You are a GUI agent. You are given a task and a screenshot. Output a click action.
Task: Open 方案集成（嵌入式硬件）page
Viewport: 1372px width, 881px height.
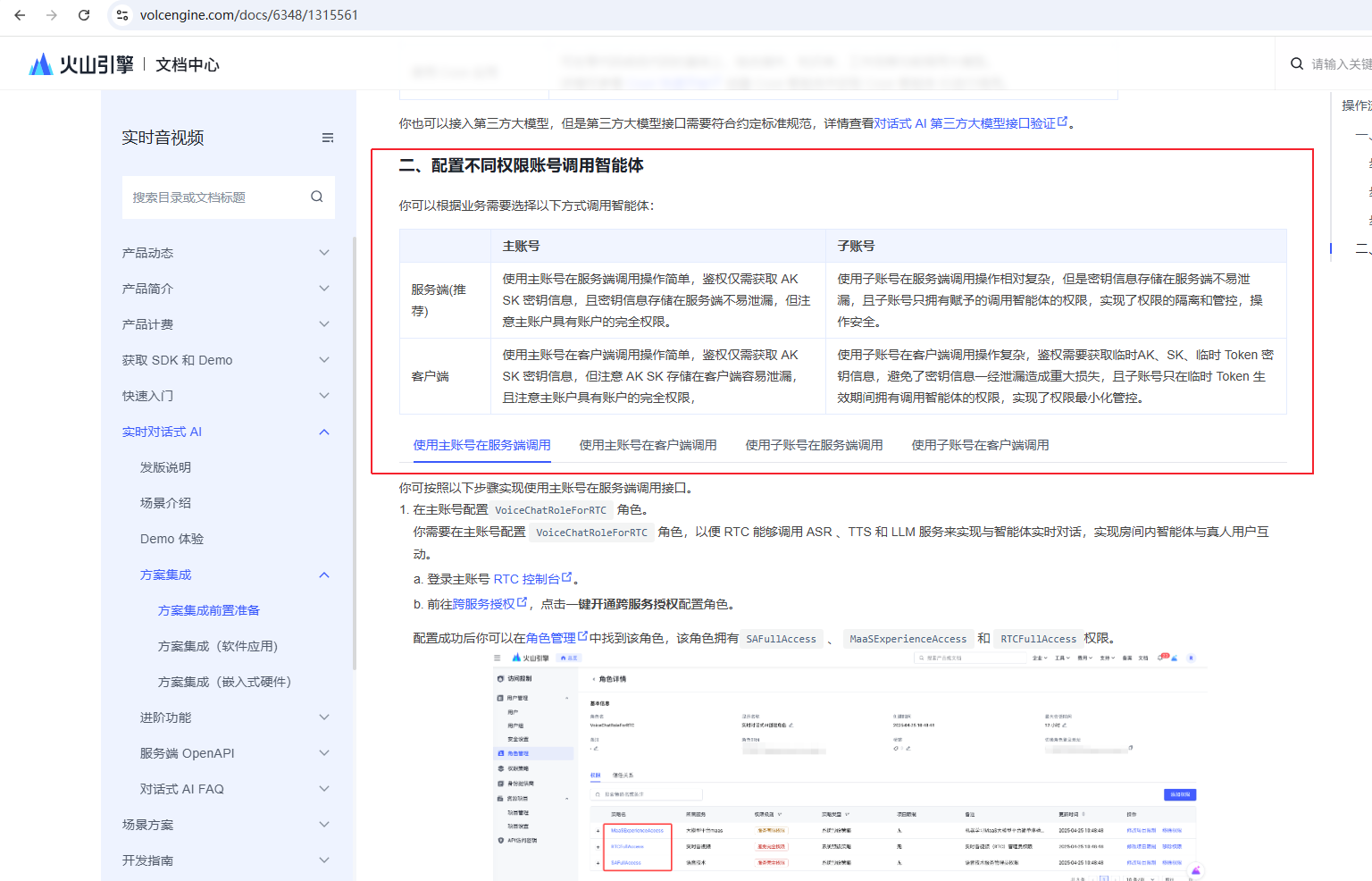(224, 682)
